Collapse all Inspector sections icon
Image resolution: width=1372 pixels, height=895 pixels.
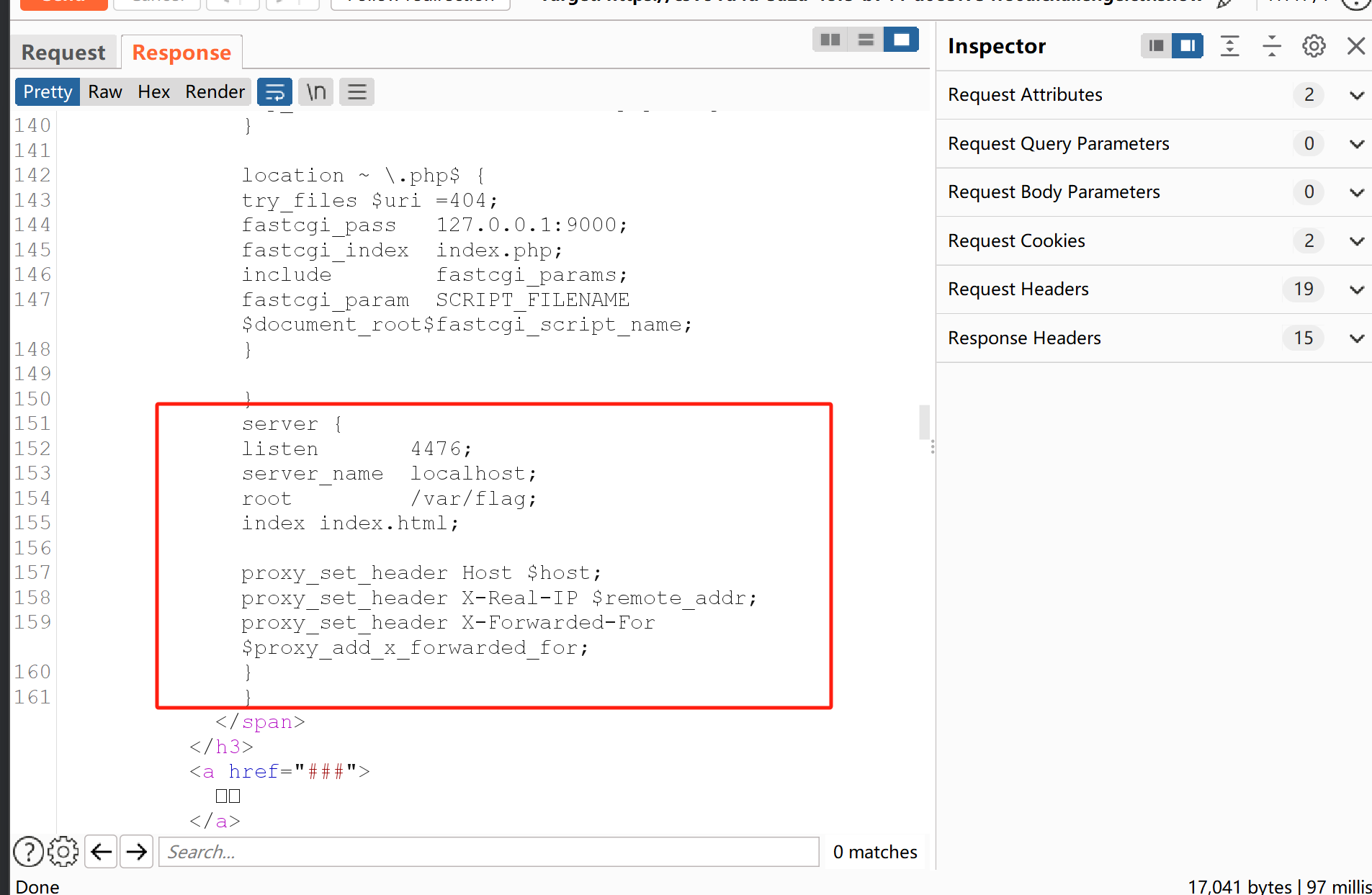pyautogui.click(x=1272, y=46)
